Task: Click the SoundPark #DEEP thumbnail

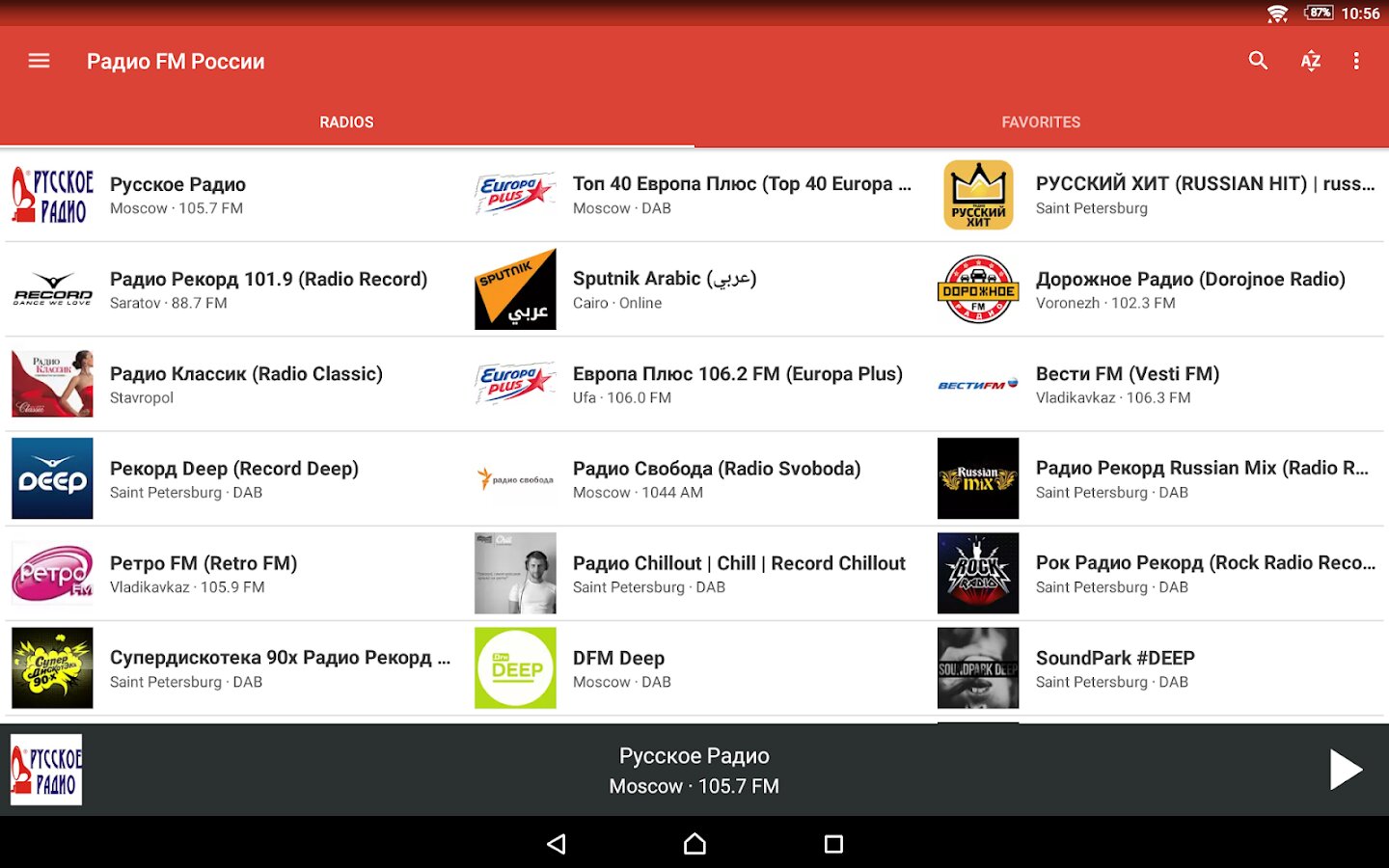Action: 978,667
